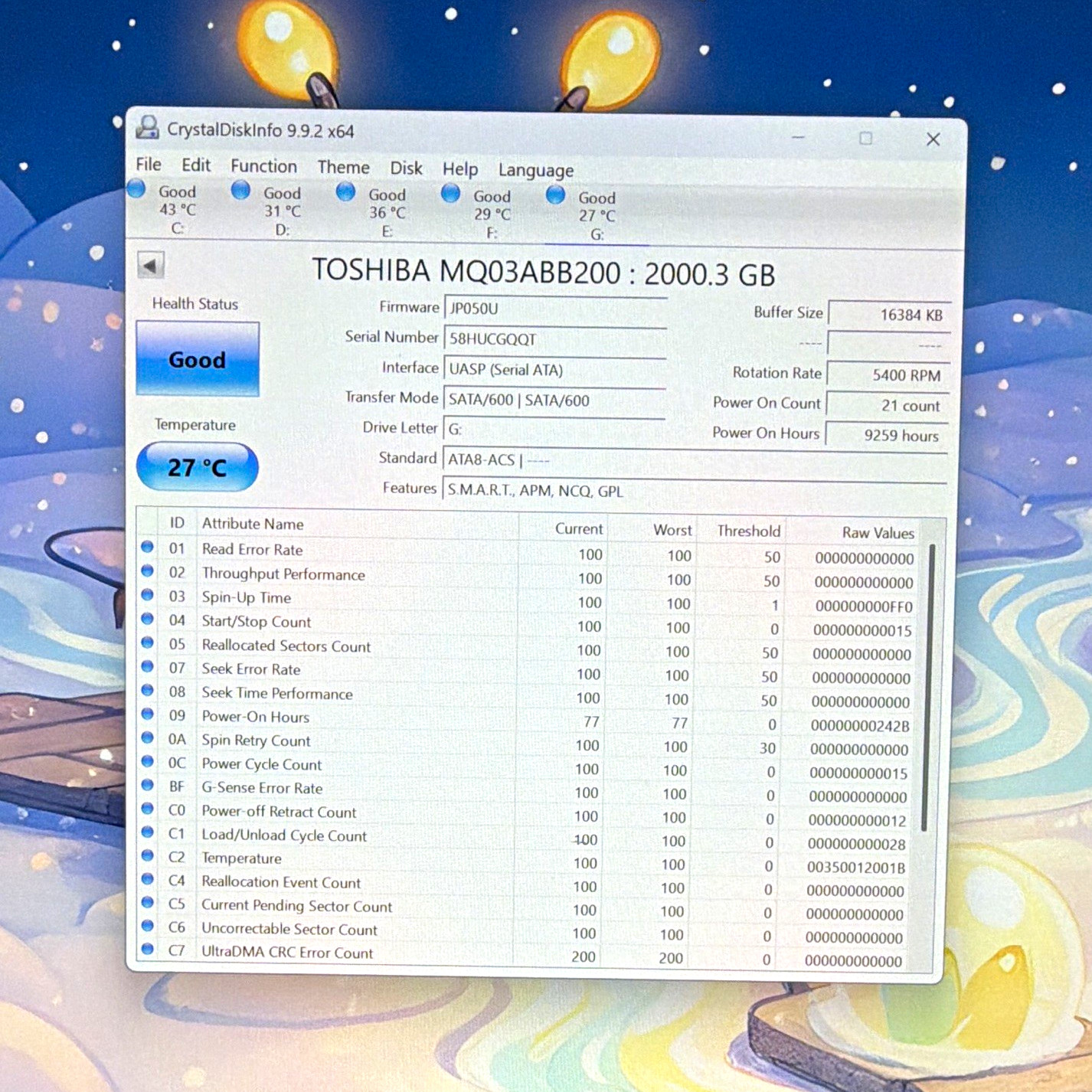This screenshot has width=1092, height=1092.
Task: Click the status dot beside Power-On Hours
Action: coord(147,714)
